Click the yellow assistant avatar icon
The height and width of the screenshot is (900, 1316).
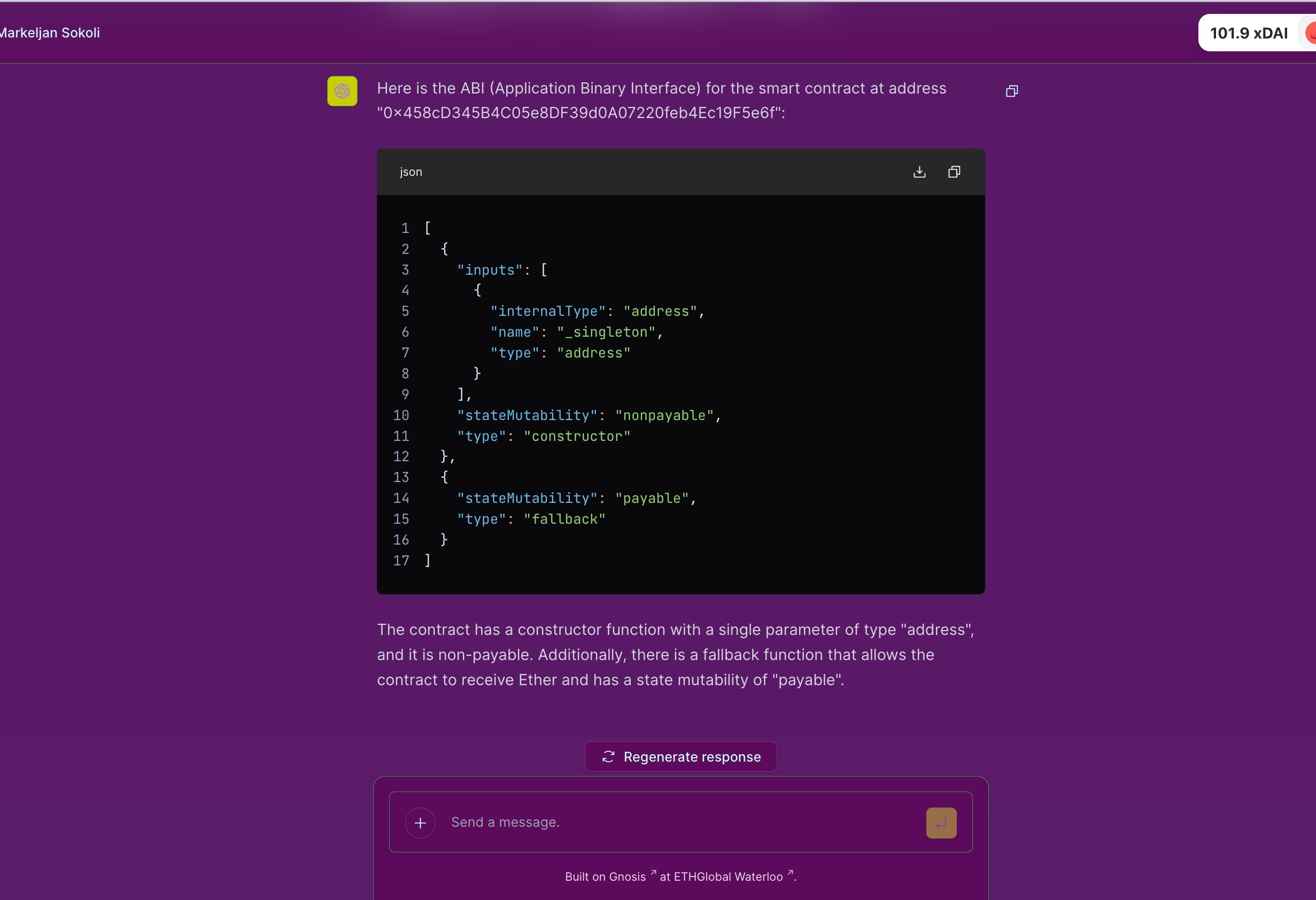tap(342, 91)
